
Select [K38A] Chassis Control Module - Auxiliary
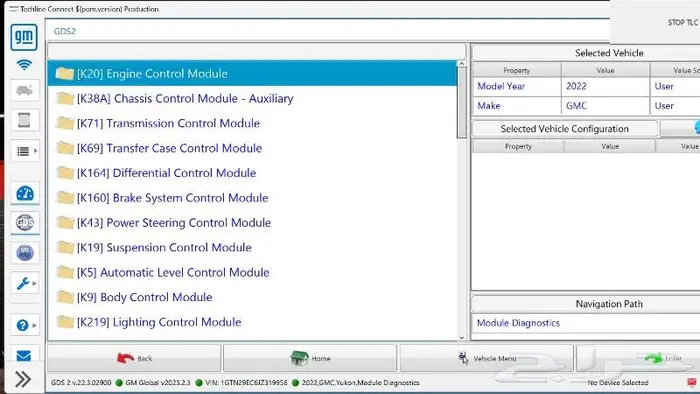tap(252, 98)
